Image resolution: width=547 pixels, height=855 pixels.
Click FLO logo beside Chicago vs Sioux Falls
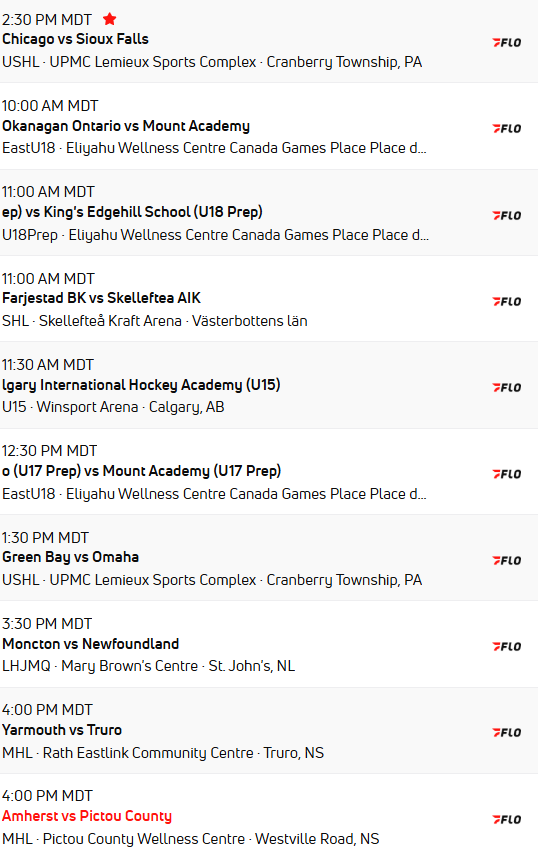(507, 43)
